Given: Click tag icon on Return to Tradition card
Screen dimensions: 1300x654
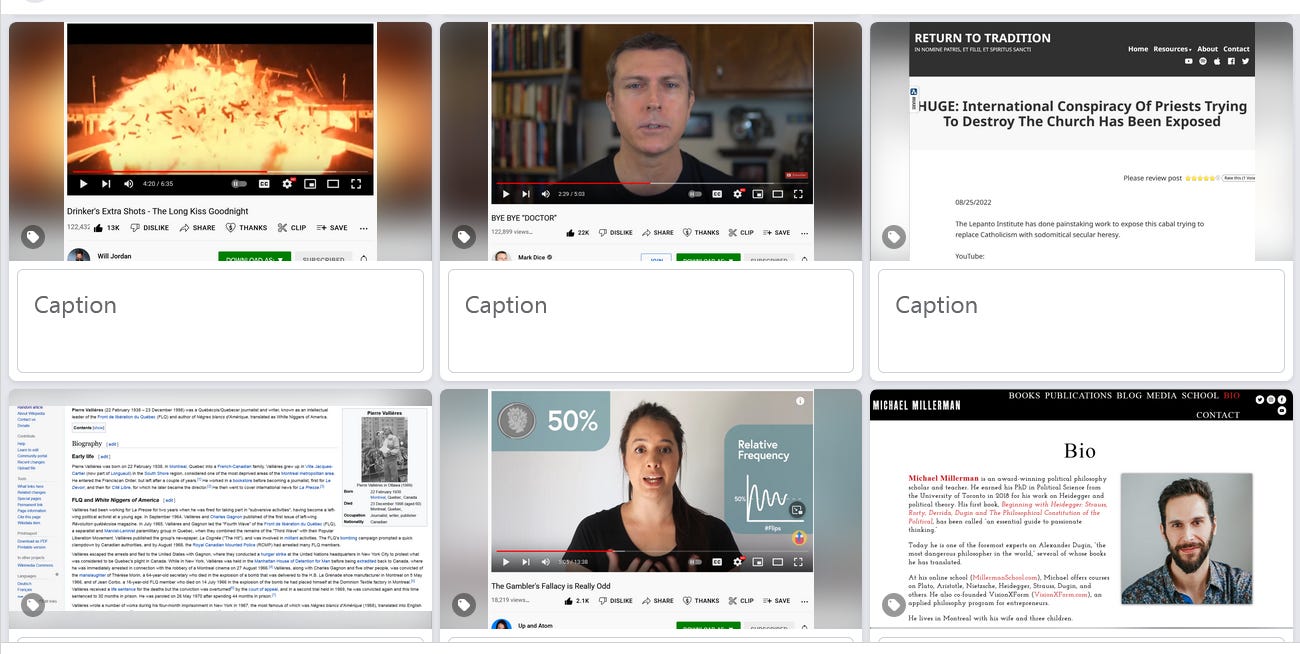Looking at the screenshot, I should (x=894, y=237).
